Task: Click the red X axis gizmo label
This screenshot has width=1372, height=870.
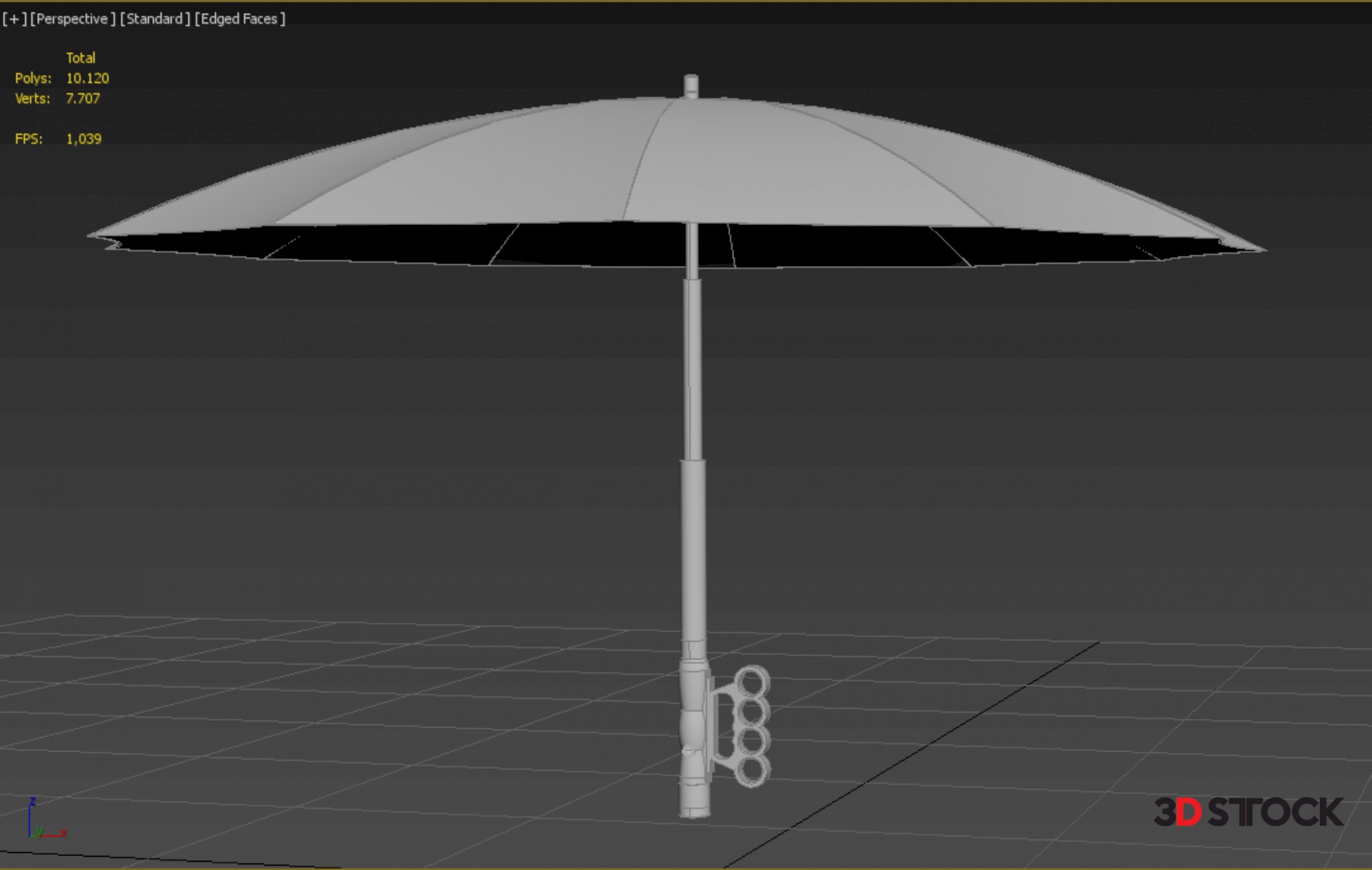Action: coord(64,833)
